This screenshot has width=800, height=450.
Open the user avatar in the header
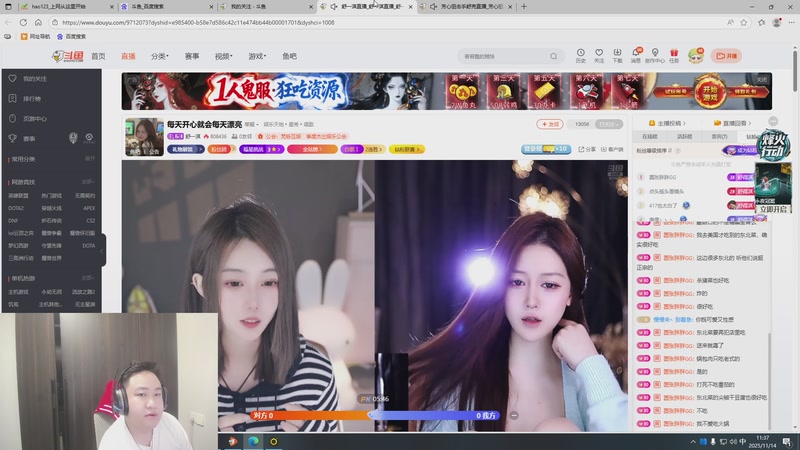tap(696, 56)
